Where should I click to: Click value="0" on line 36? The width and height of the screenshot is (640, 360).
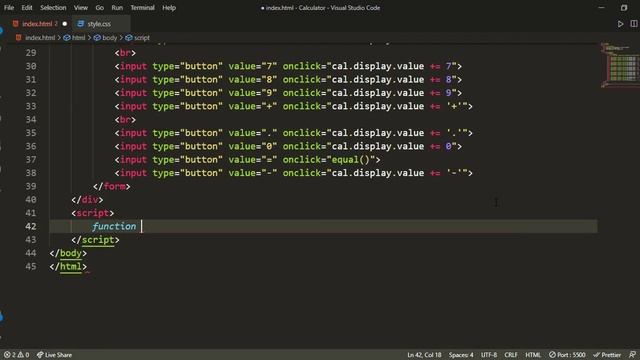click(x=253, y=146)
